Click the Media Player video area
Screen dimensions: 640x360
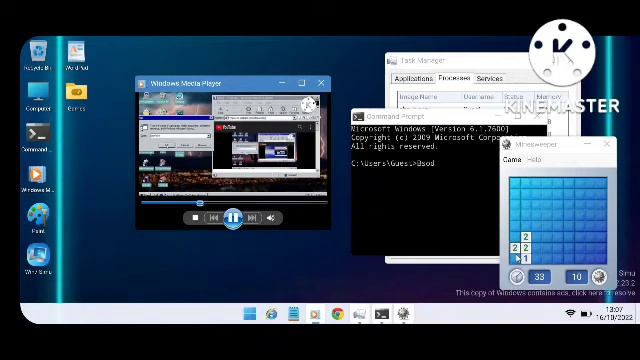[x=233, y=143]
